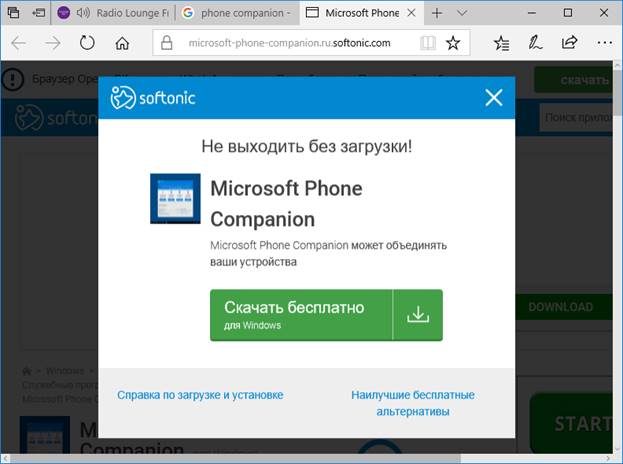
Task: Click the background START button
Action: pos(571,423)
